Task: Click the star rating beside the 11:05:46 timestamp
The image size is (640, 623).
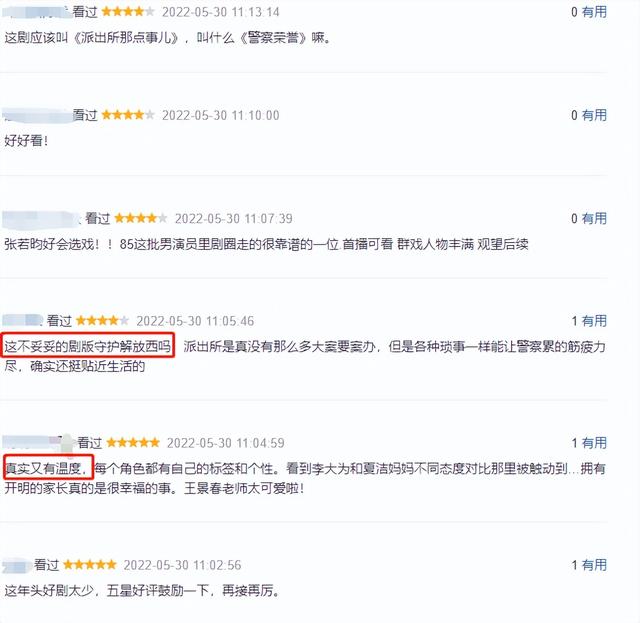Action: [x=102, y=320]
